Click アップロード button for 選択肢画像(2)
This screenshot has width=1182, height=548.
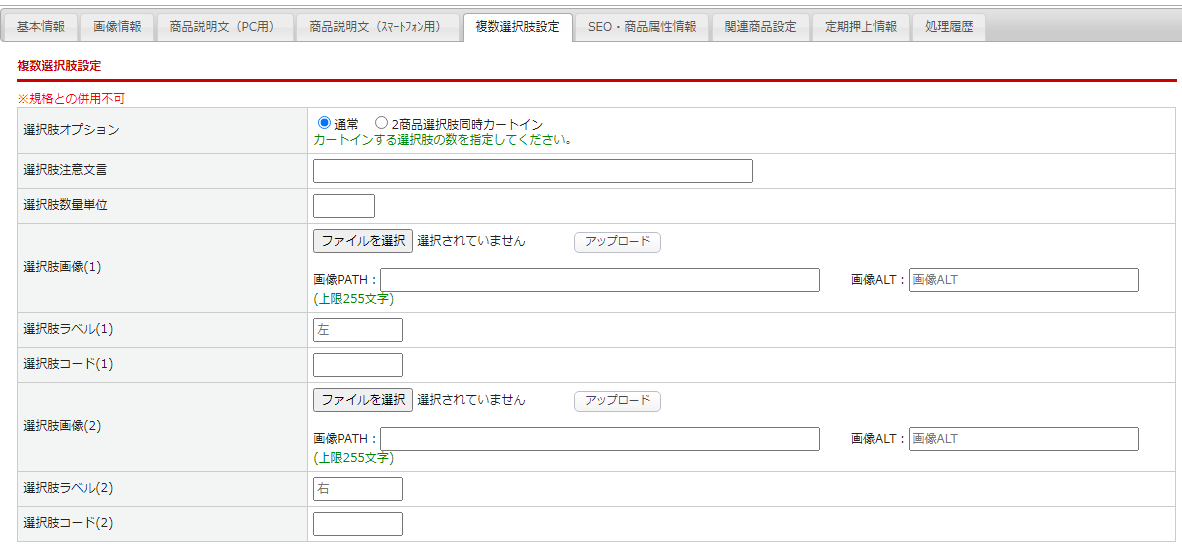click(617, 401)
